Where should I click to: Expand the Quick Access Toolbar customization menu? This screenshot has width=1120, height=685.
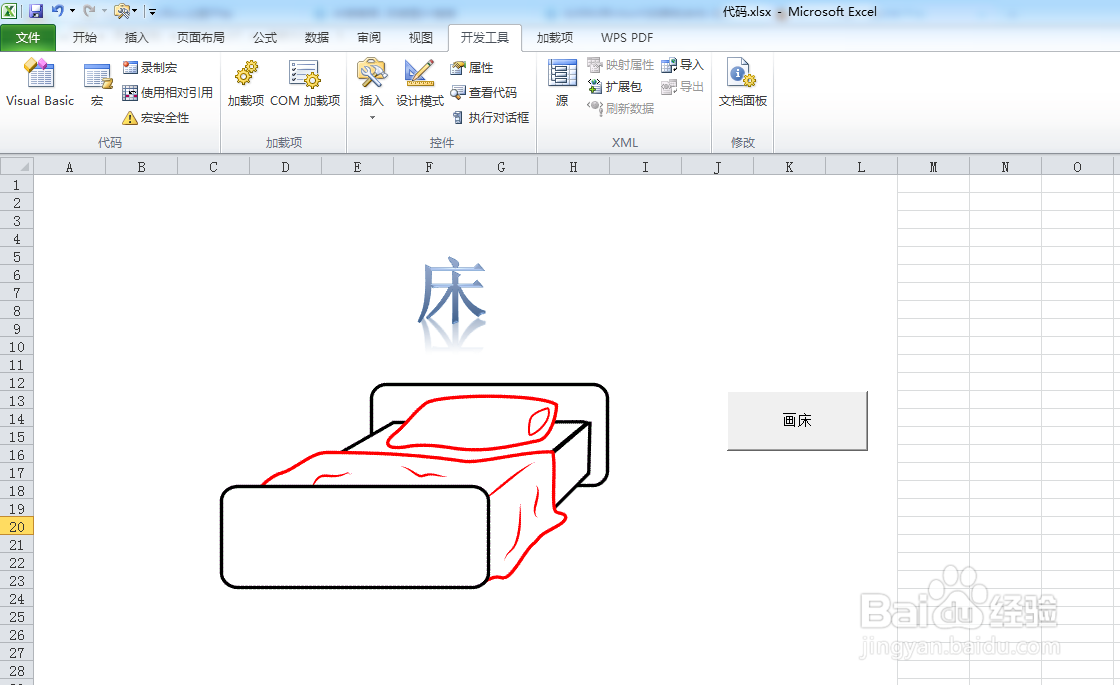click(x=152, y=11)
